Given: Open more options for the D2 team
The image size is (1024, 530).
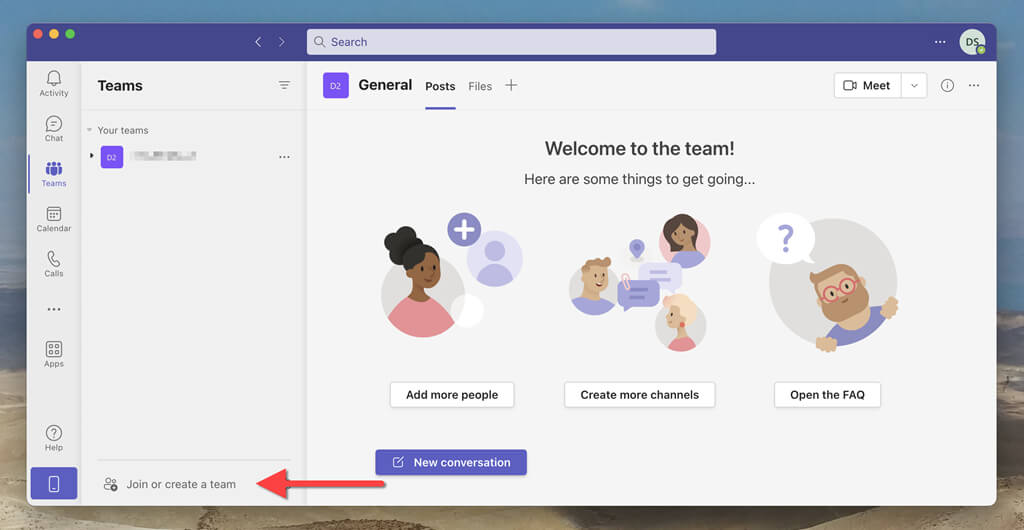Looking at the screenshot, I should click(x=284, y=157).
